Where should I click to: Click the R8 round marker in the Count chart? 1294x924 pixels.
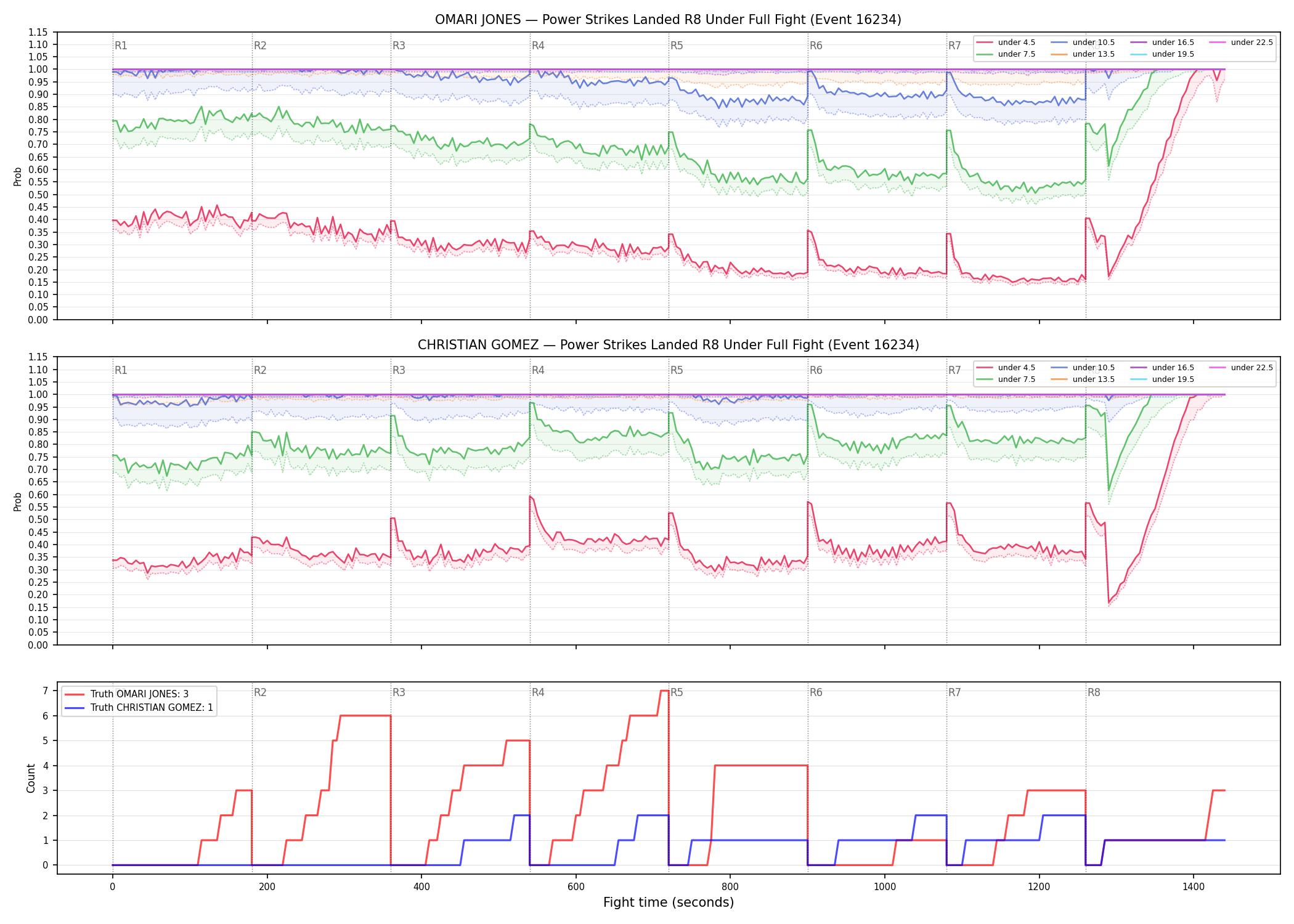tap(1094, 692)
